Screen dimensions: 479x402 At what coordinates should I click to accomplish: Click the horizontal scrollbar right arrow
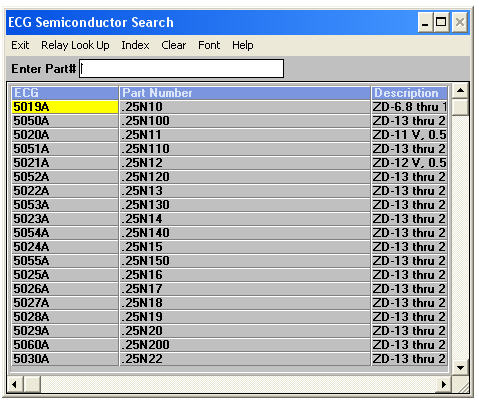[x=443, y=384]
